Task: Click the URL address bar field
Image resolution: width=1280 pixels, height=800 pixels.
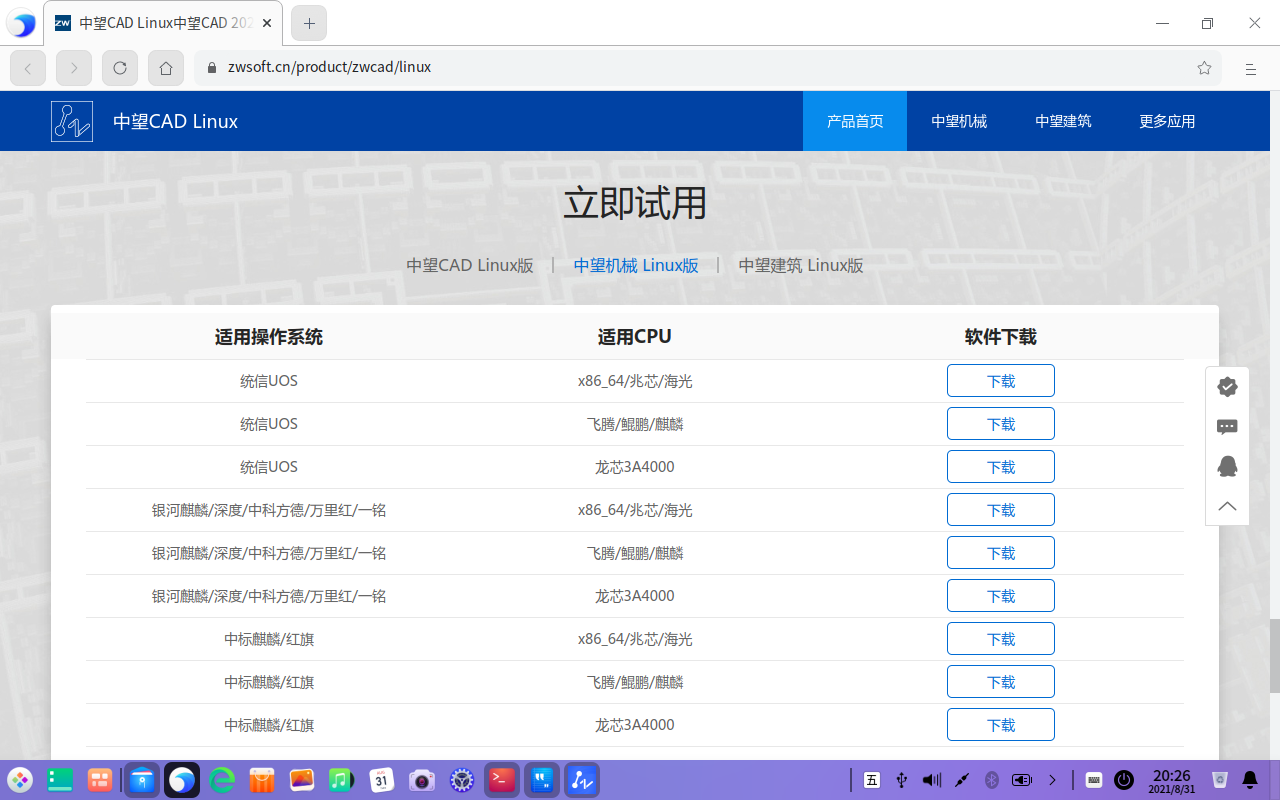Action: click(x=700, y=68)
